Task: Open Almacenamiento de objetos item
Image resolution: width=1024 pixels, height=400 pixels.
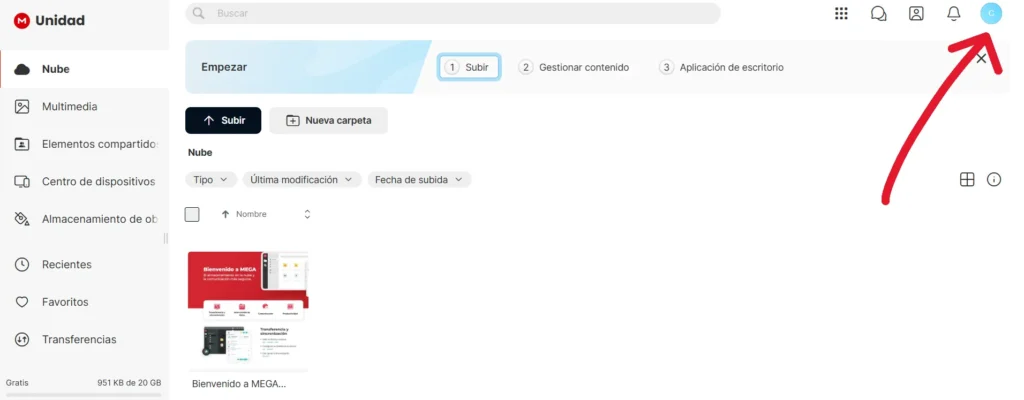Action: click(85, 219)
